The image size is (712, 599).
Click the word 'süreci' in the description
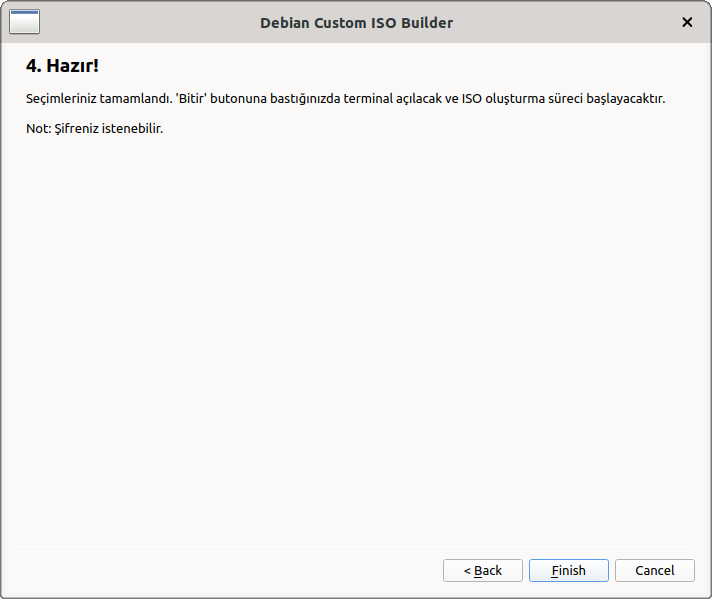(562, 99)
